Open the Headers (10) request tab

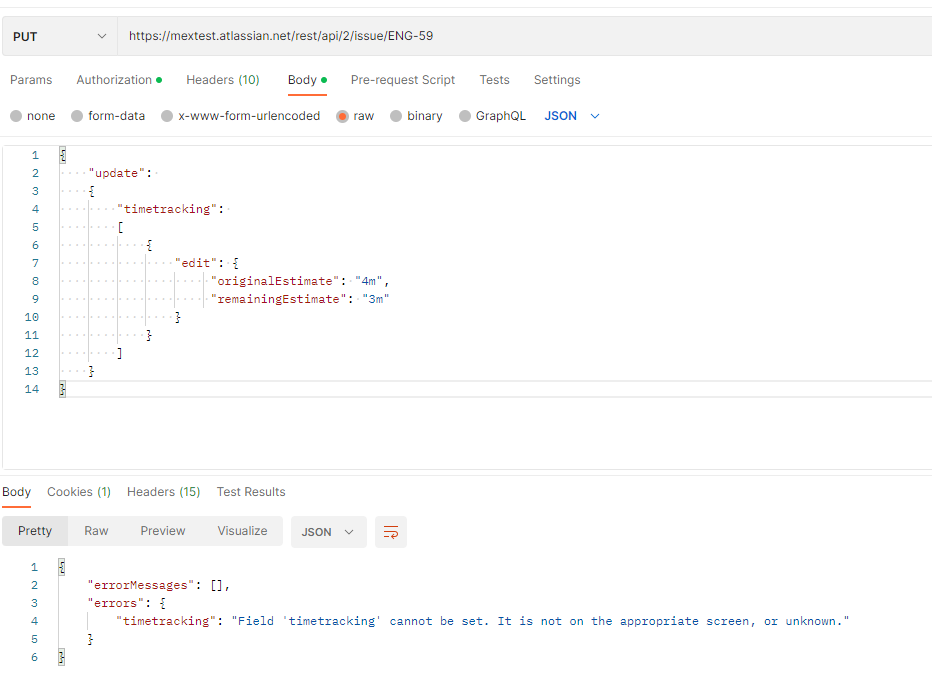click(222, 80)
